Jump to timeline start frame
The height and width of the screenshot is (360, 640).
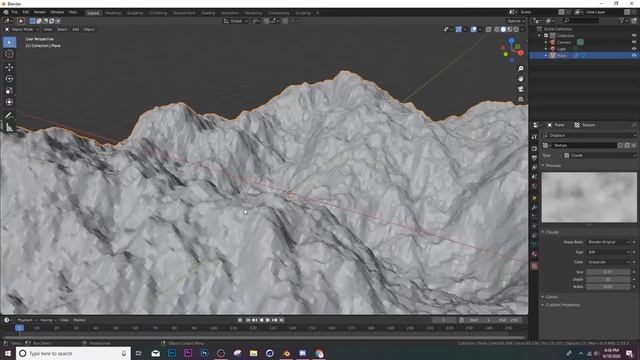point(248,320)
